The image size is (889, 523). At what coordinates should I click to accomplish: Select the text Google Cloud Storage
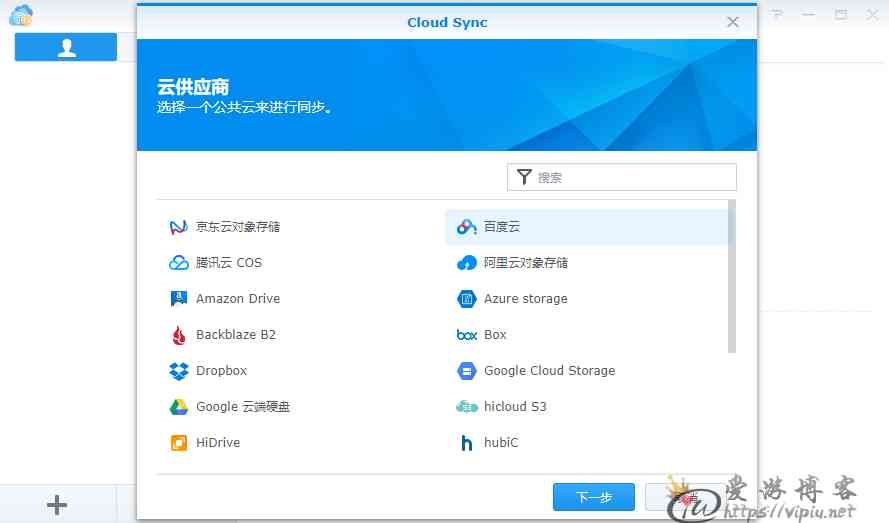click(x=549, y=371)
